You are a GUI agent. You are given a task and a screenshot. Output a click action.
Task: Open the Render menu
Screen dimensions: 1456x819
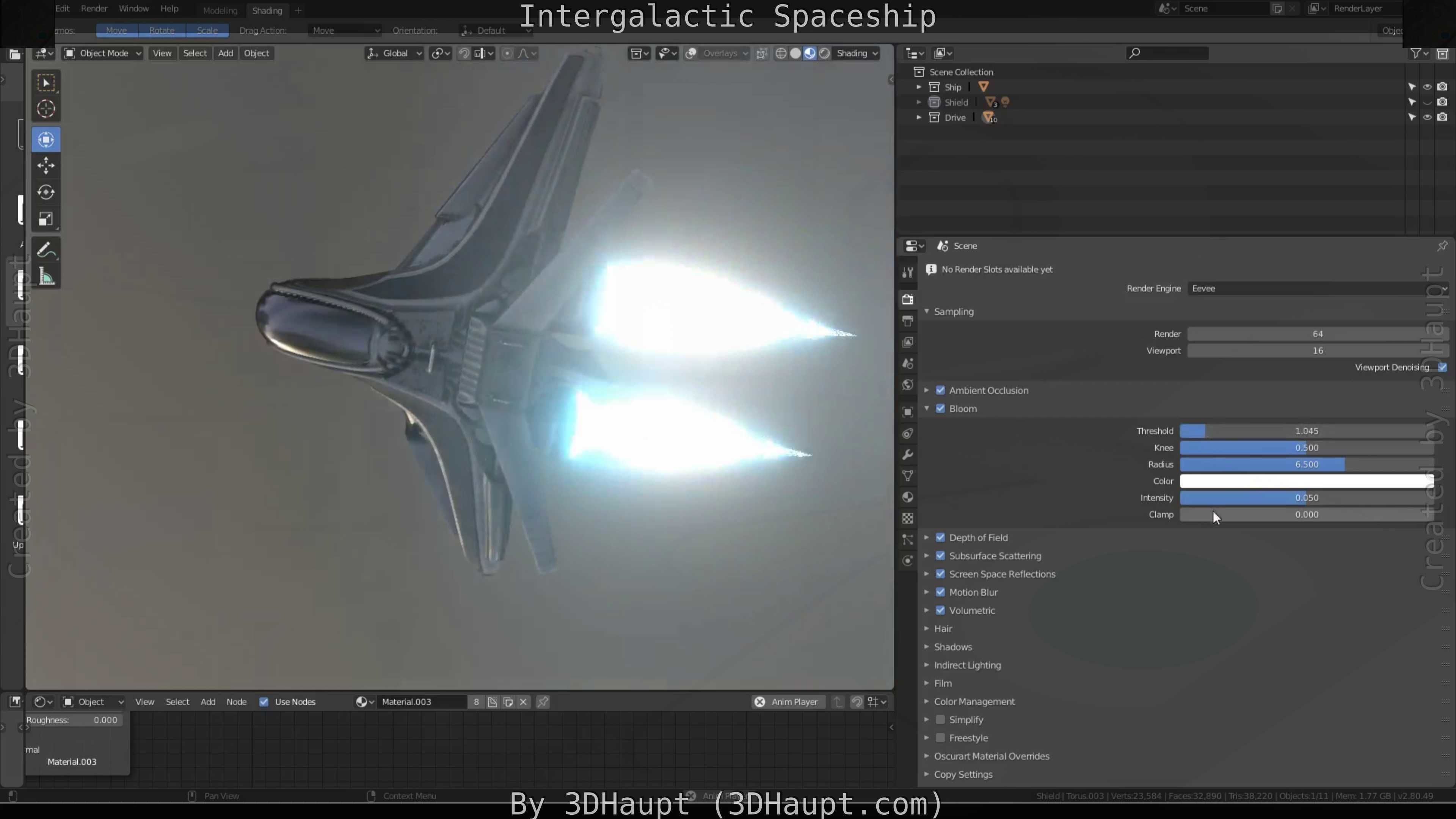[x=94, y=8]
